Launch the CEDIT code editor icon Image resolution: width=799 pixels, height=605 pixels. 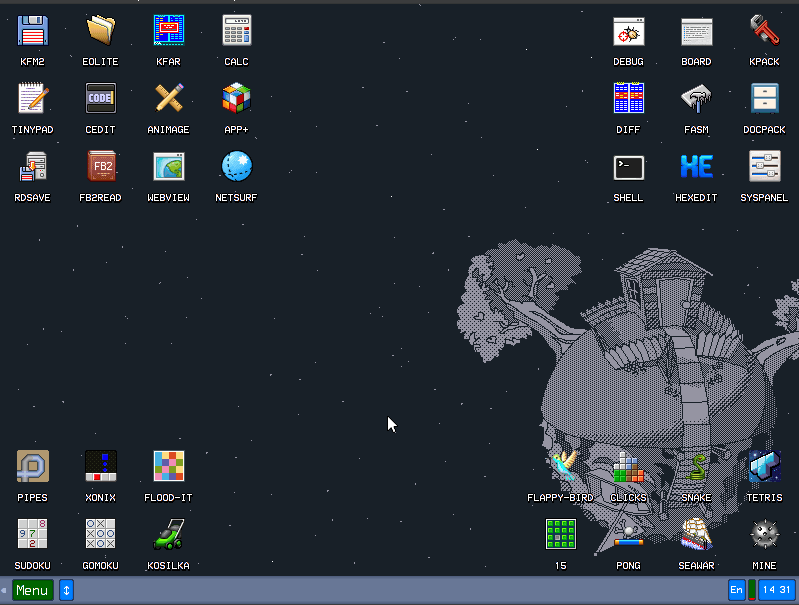tap(100, 98)
